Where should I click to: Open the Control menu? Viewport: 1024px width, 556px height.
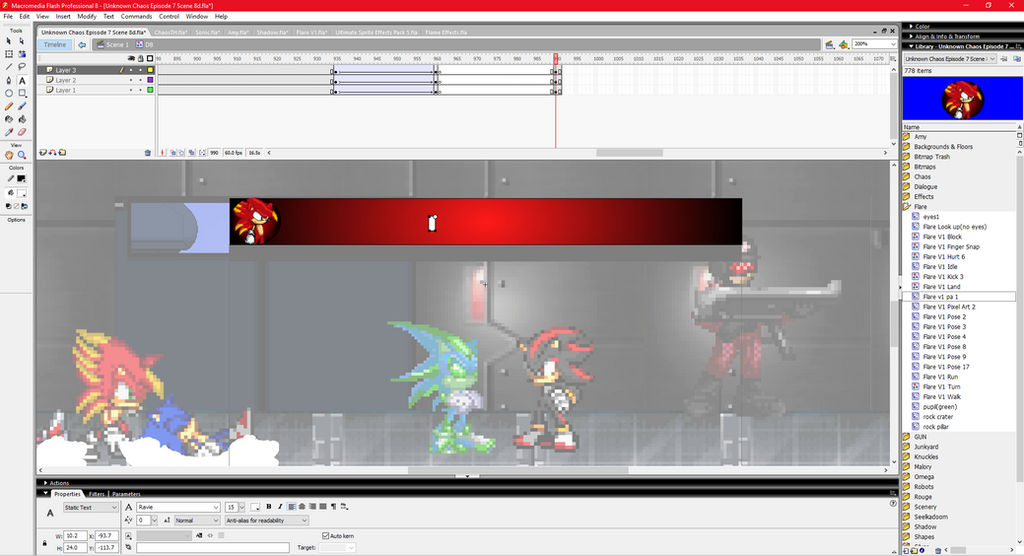tap(168, 16)
